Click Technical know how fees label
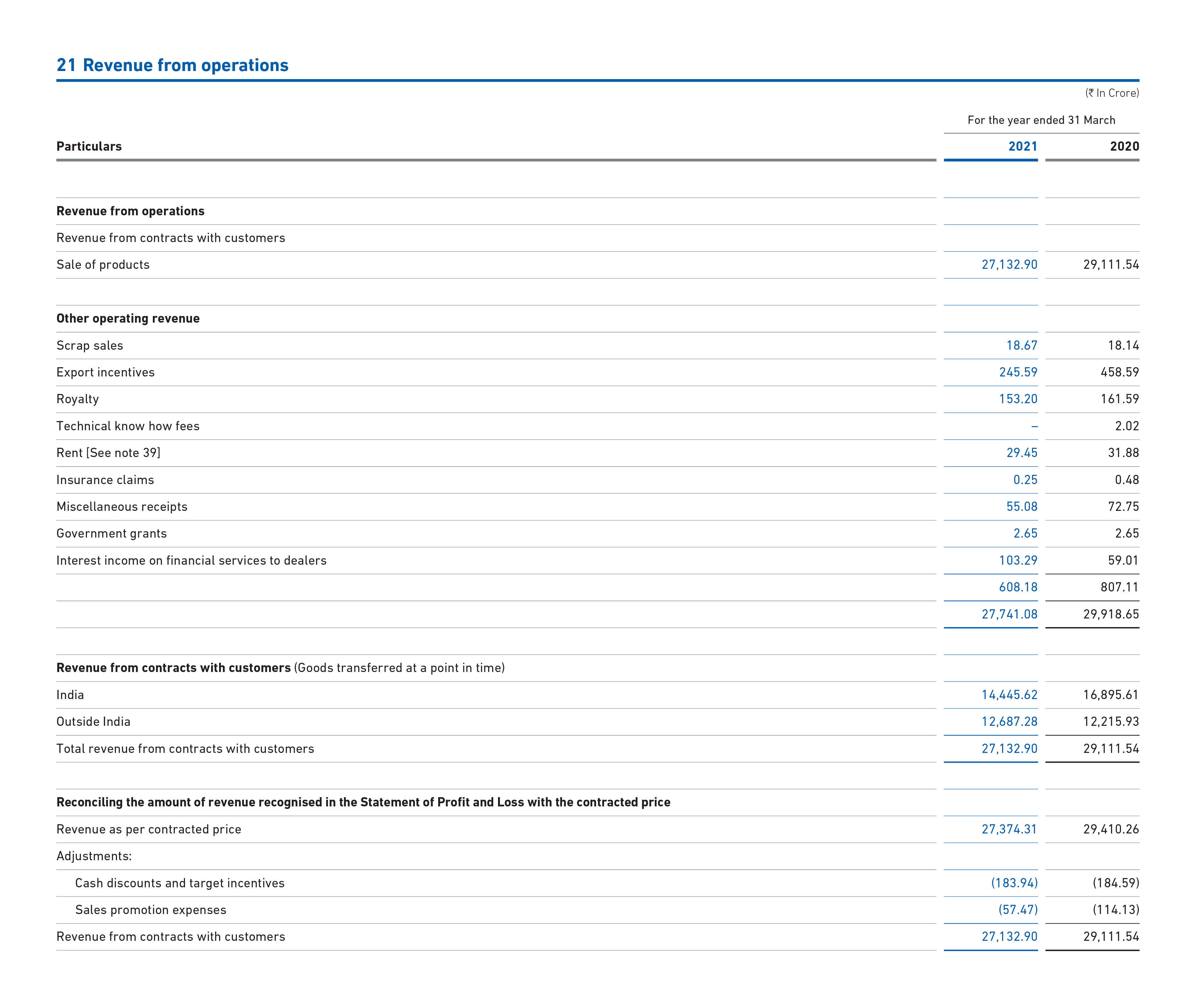Viewport: 1196px width, 1008px height. (128, 426)
